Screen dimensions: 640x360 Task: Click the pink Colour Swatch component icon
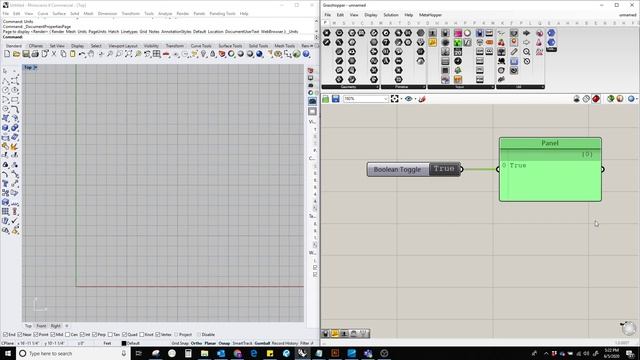pos(458,33)
